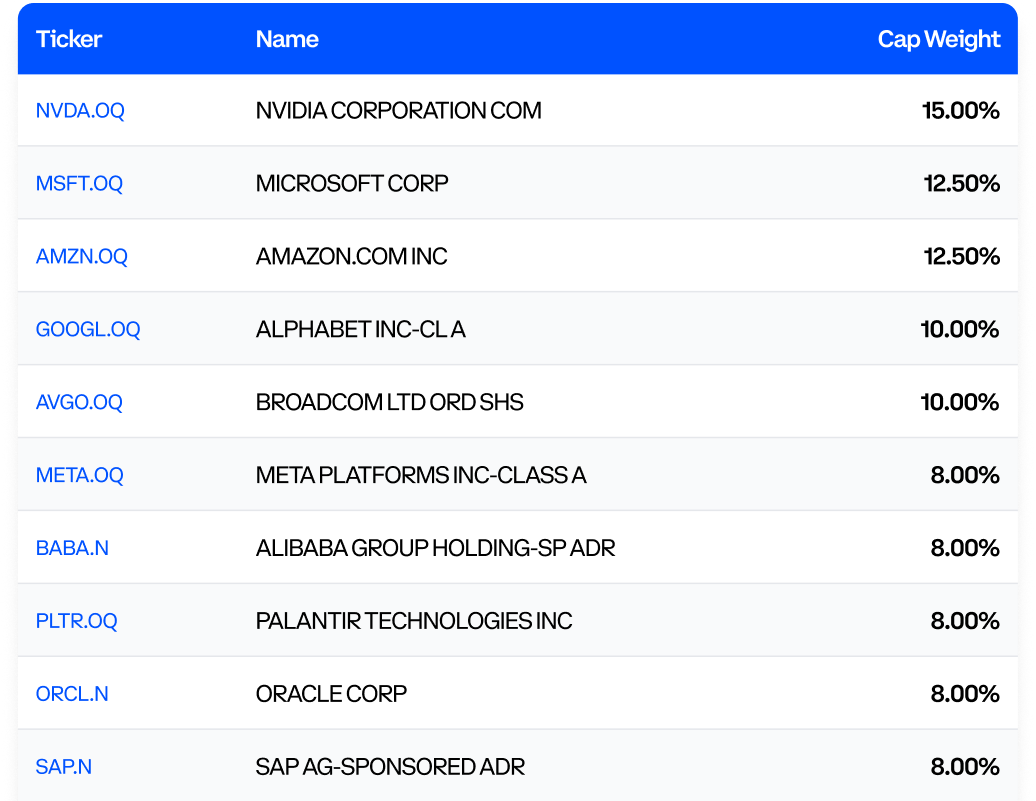Open the PLTR.OQ ticker link
The height and width of the screenshot is (801, 1036).
pos(77,621)
